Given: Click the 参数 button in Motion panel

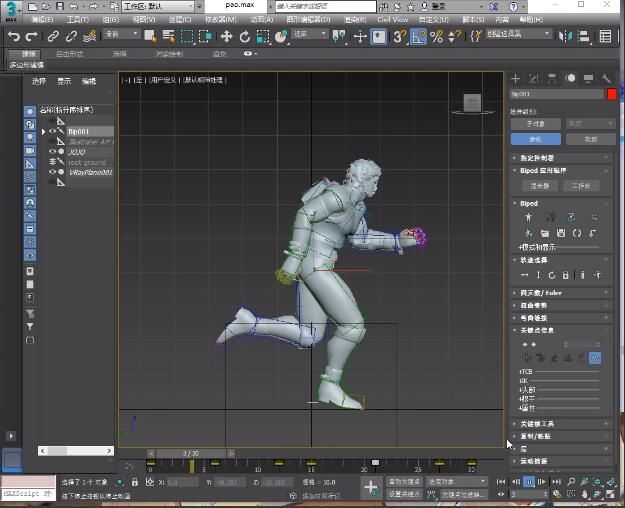Looking at the screenshot, I should coord(536,139).
